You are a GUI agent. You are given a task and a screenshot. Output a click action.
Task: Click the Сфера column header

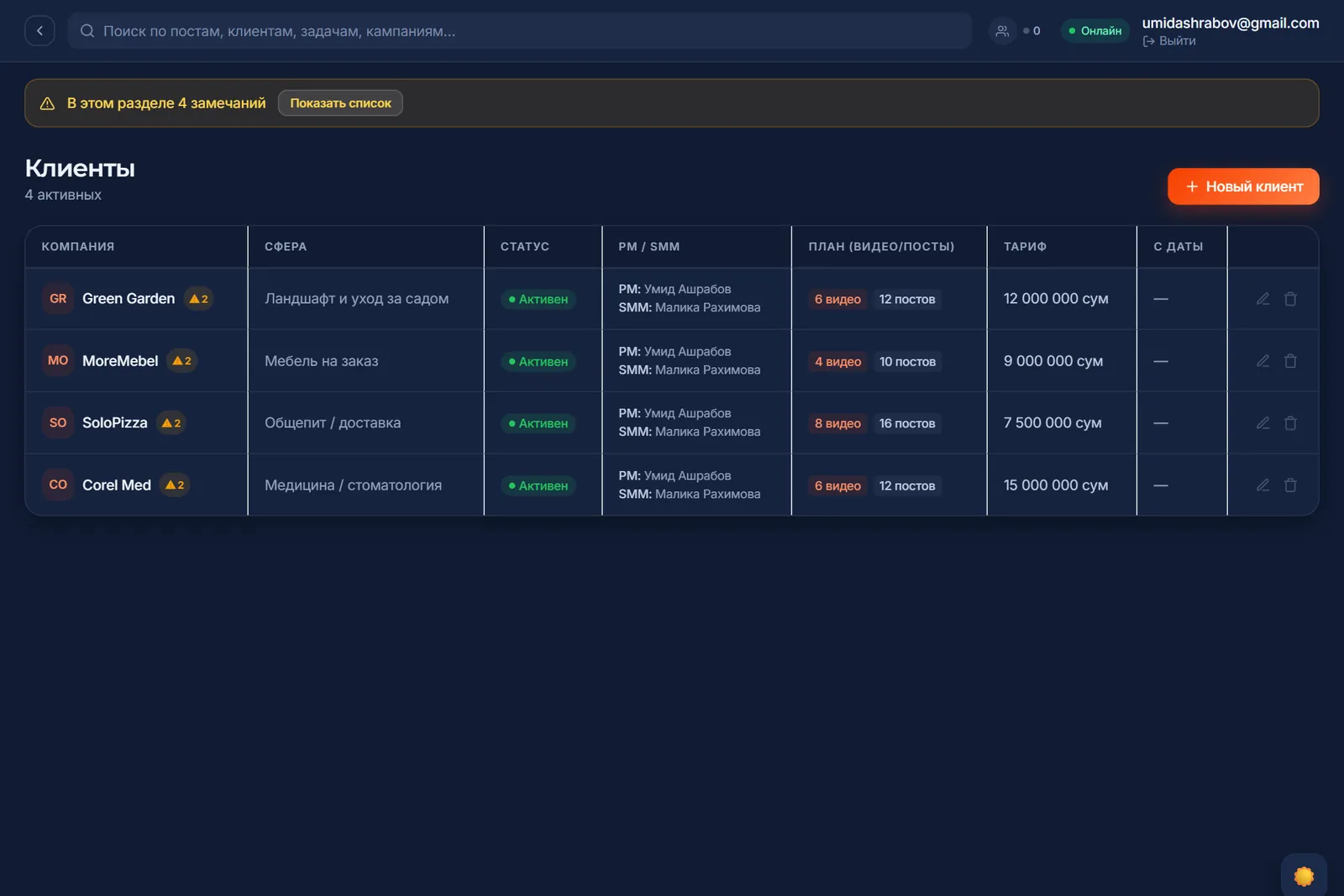286,247
